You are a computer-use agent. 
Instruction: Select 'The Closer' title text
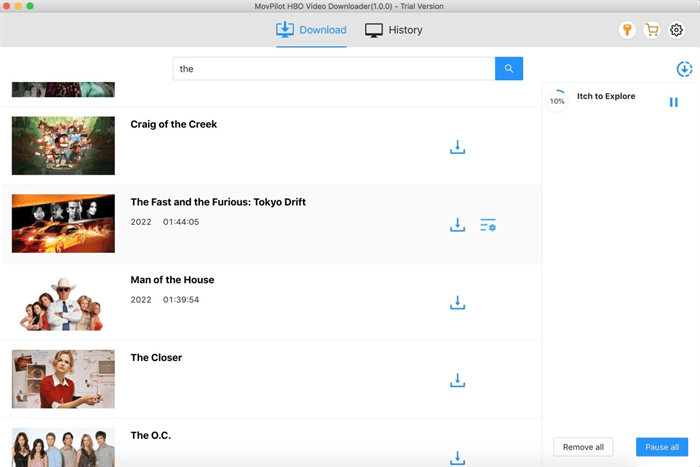pyautogui.click(x=156, y=358)
